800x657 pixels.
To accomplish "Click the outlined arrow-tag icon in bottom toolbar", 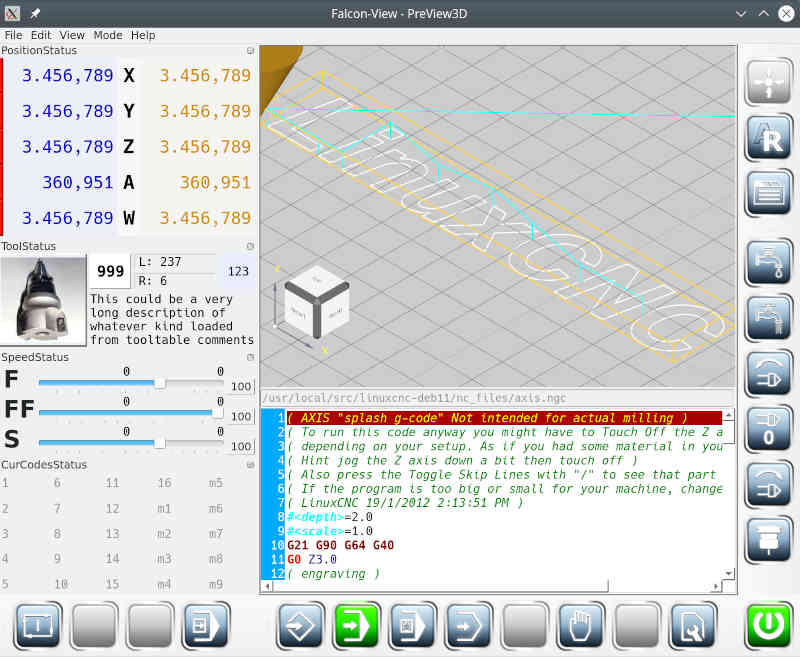I will [x=469, y=625].
